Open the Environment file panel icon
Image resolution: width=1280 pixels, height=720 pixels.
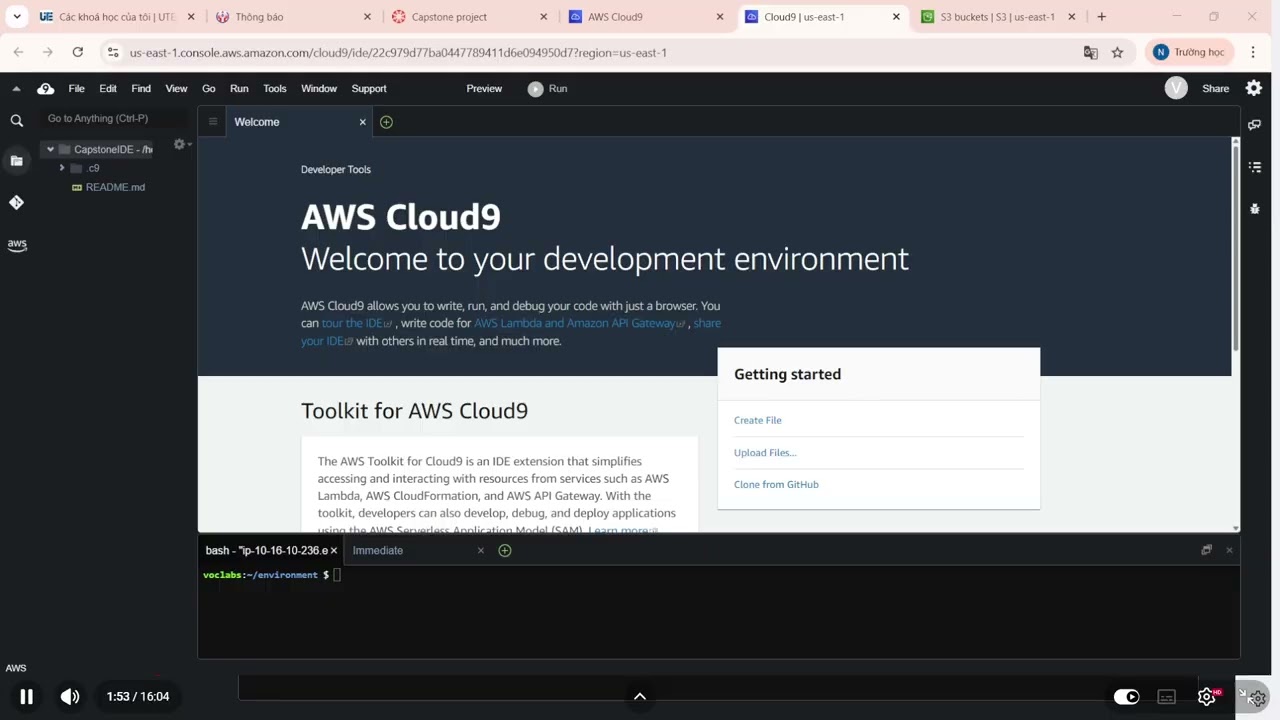coord(16,160)
